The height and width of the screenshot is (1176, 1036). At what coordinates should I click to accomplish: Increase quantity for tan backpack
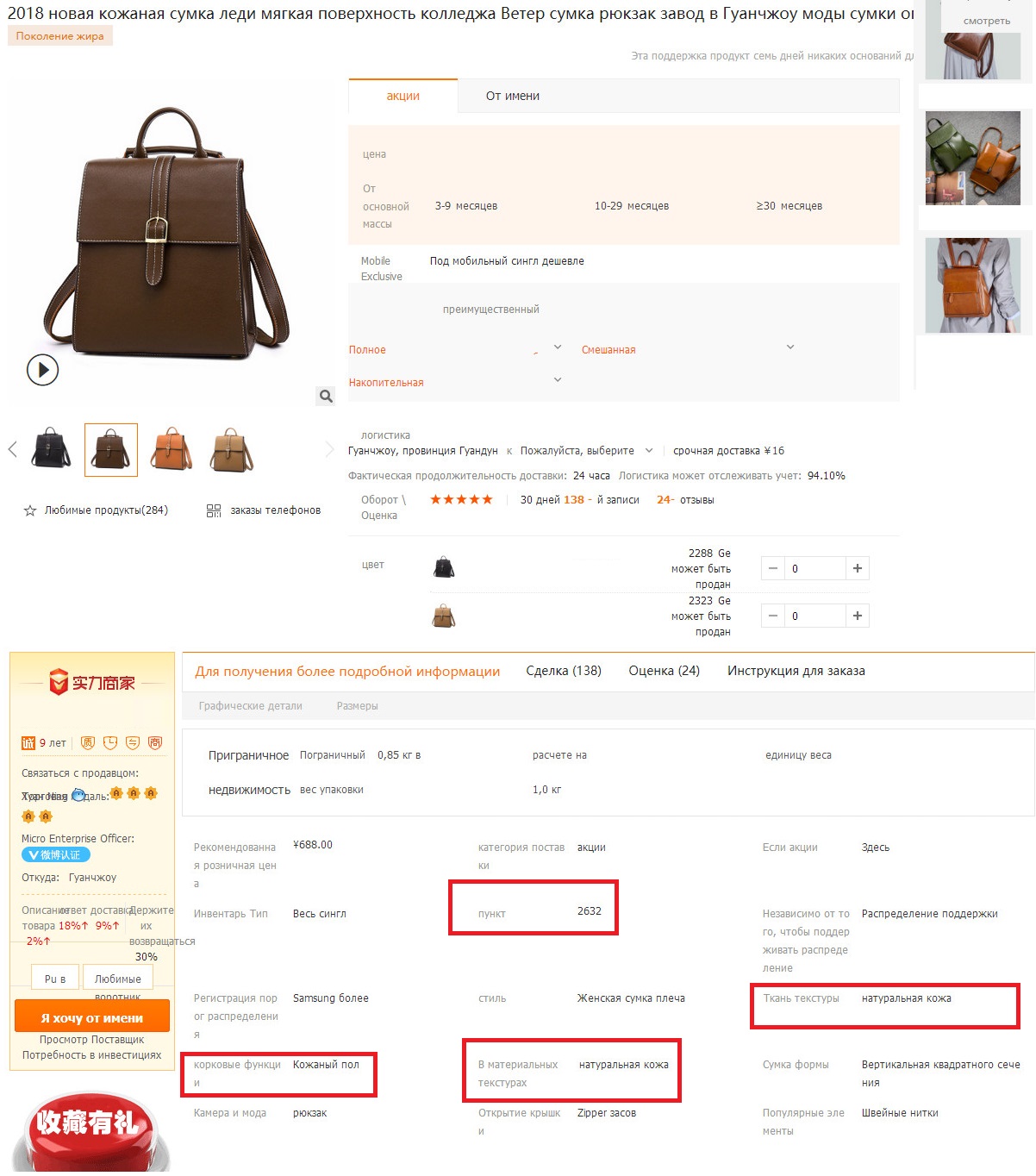click(x=858, y=616)
